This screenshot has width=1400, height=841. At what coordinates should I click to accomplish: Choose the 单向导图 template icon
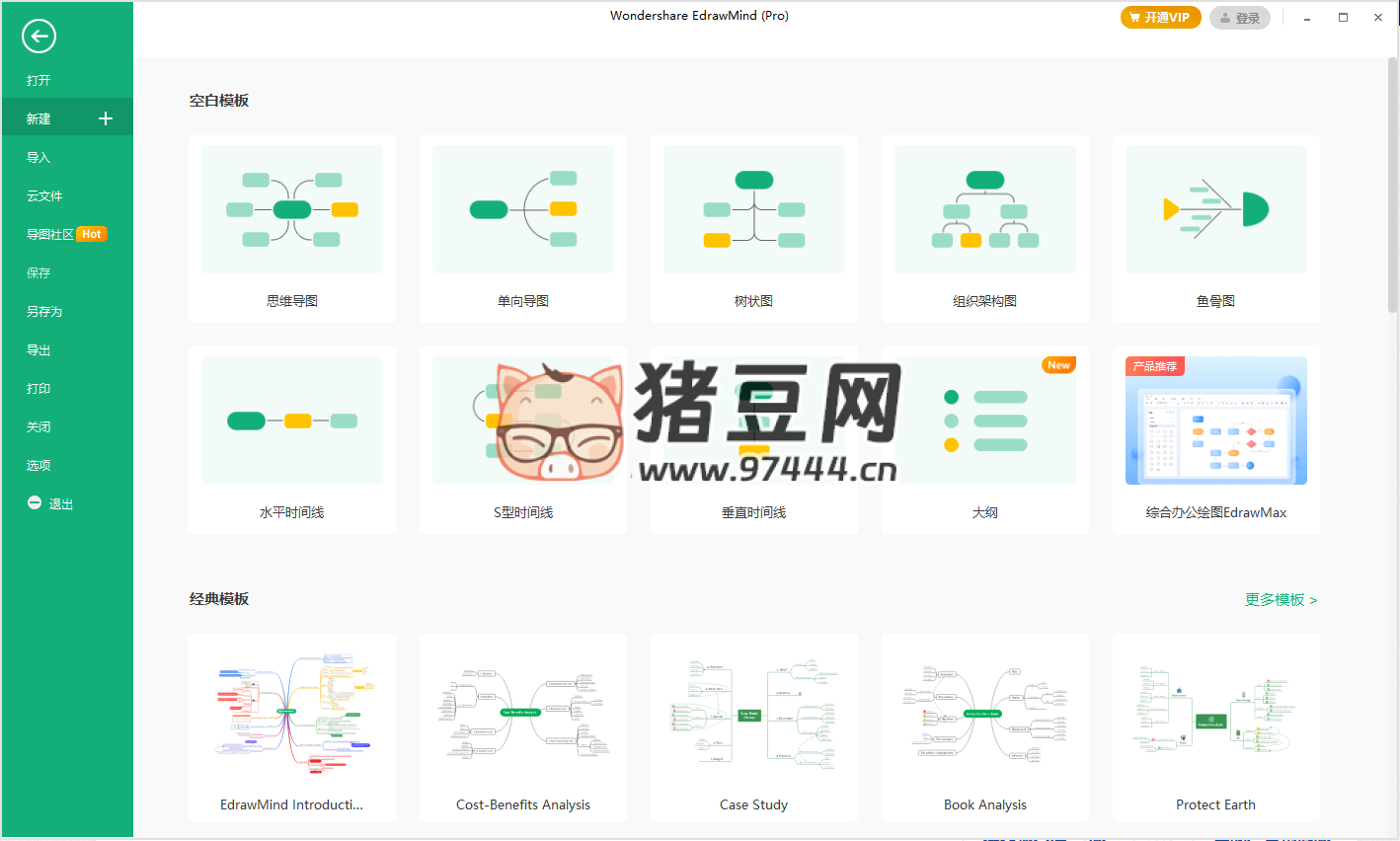point(523,209)
